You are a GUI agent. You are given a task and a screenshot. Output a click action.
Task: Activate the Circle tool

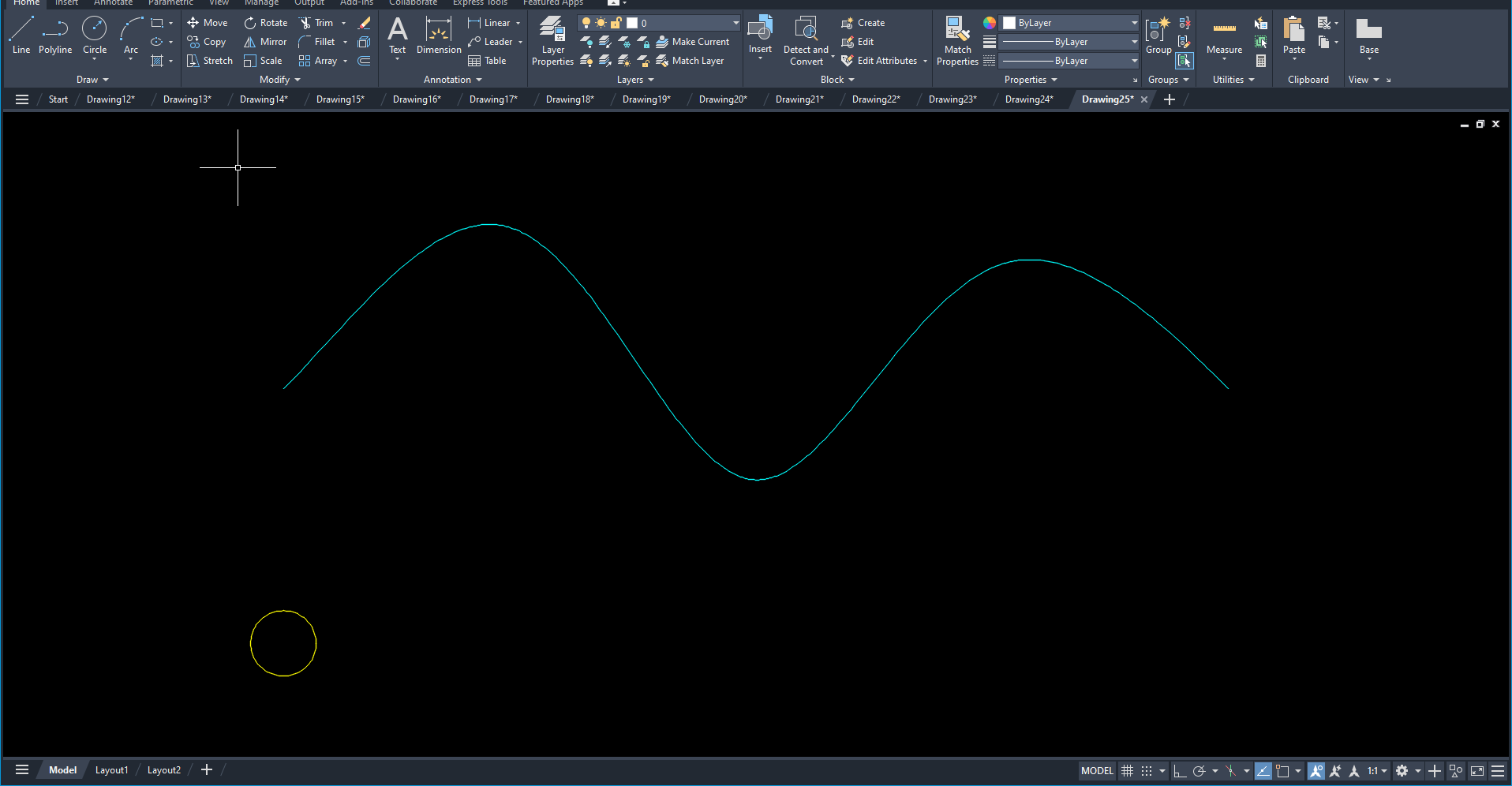tap(95, 36)
